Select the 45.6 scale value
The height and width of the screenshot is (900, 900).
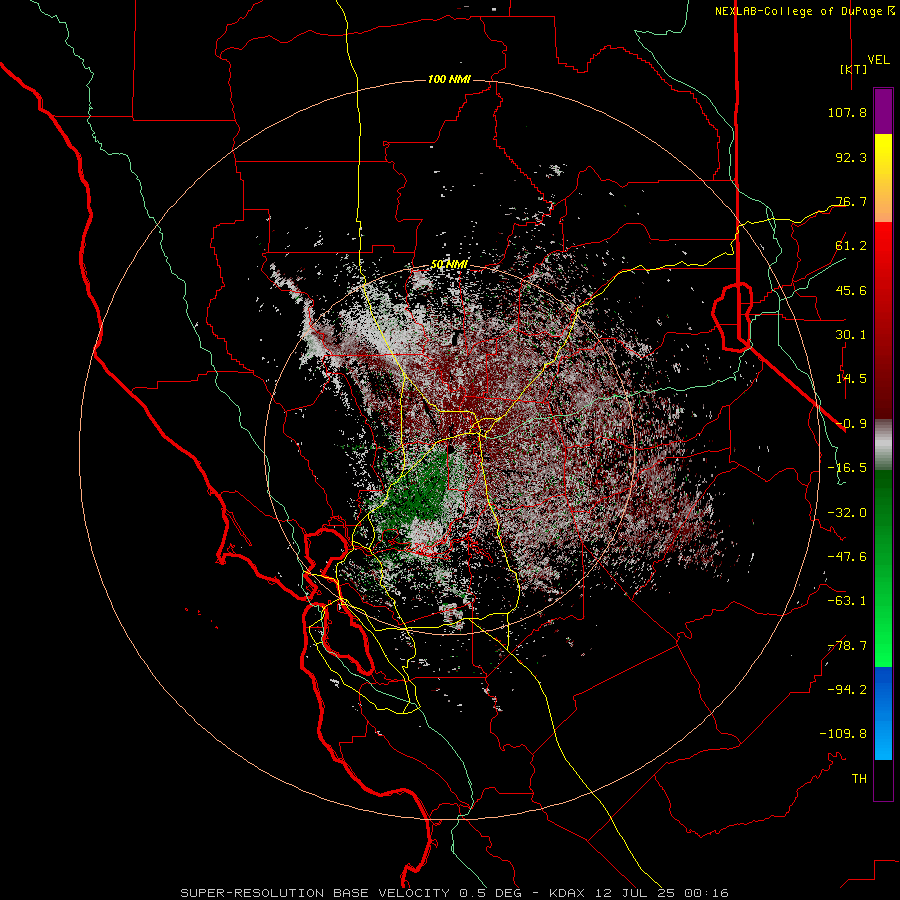[x=851, y=290]
